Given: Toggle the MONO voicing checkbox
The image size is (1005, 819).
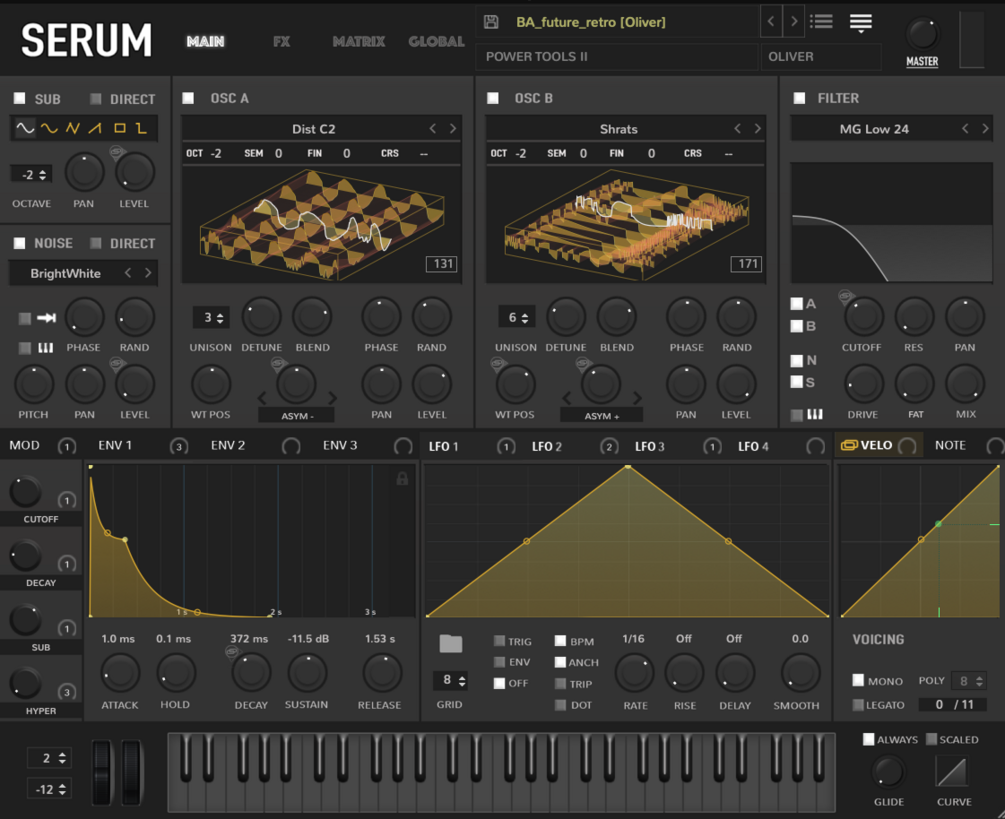Looking at the screenshot, I should tap(858, 680).
